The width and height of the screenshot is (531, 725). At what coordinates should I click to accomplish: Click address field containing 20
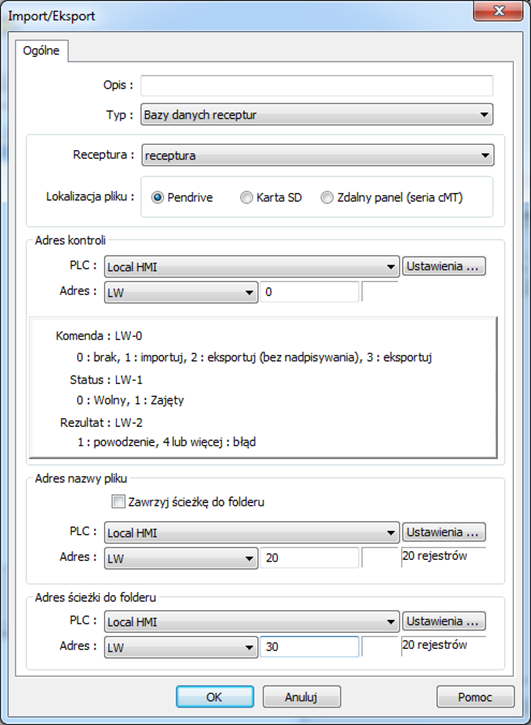click(x=309, y=558)
